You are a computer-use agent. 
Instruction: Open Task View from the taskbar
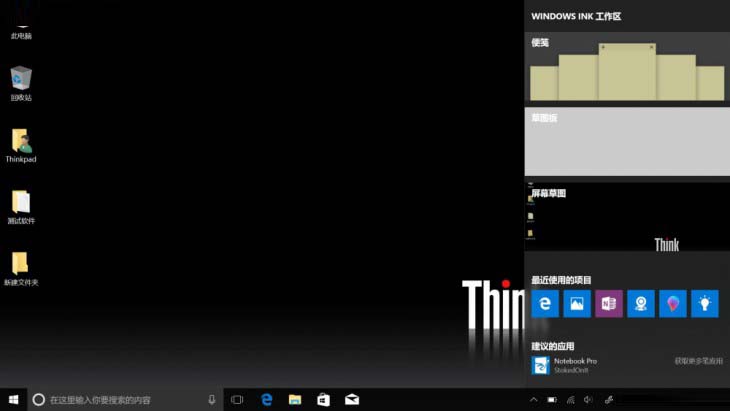click(x=237, y=399)
